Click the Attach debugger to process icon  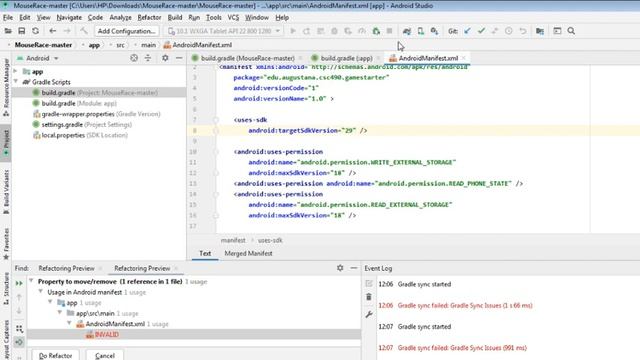tap(376, 31)
